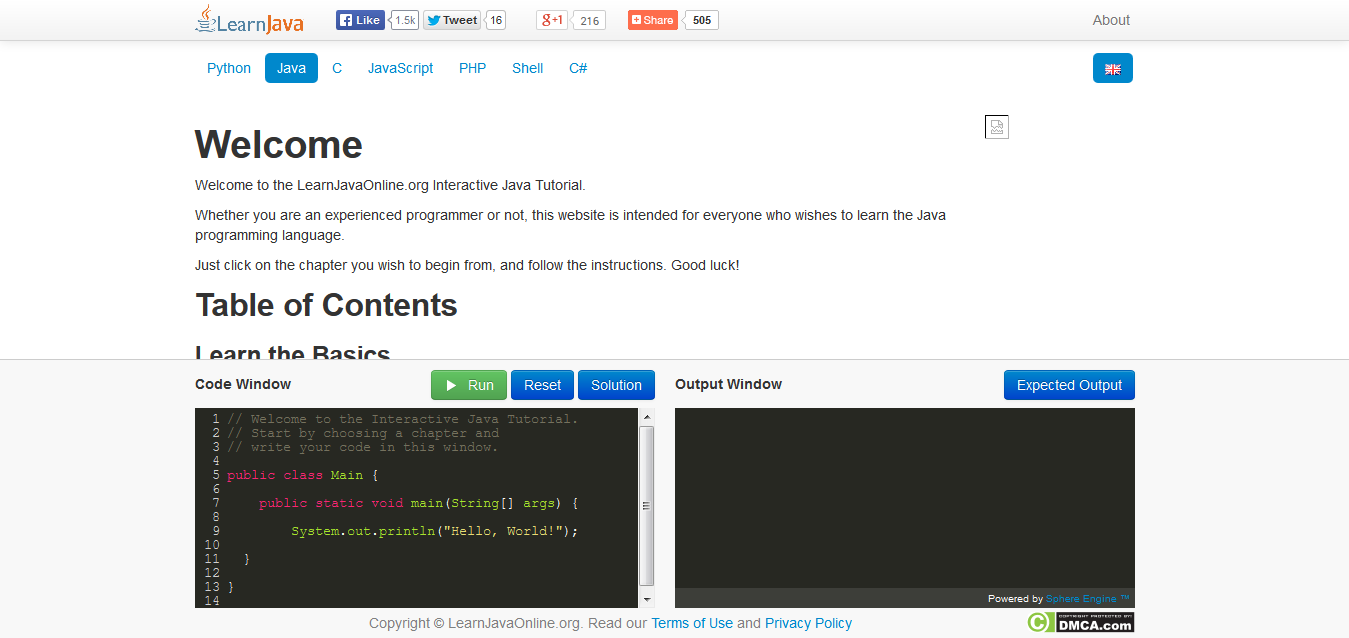Switch to the Python tab
The image size is (1349, 638).
pyautogui.click(x=229, y=68)
